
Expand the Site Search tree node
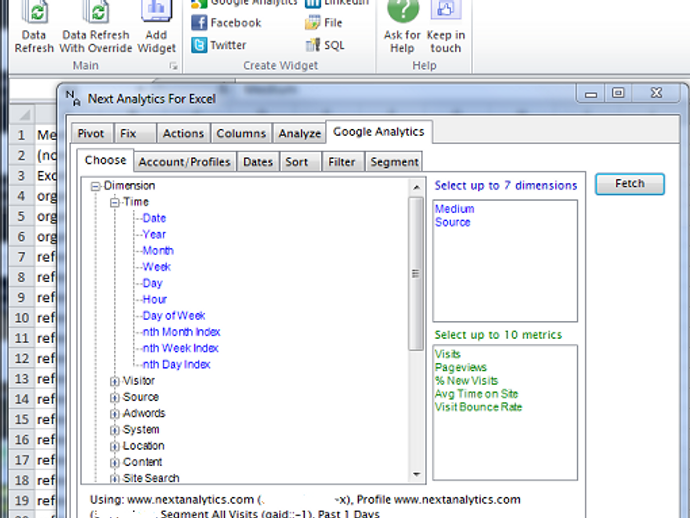[x=114, y=478]
